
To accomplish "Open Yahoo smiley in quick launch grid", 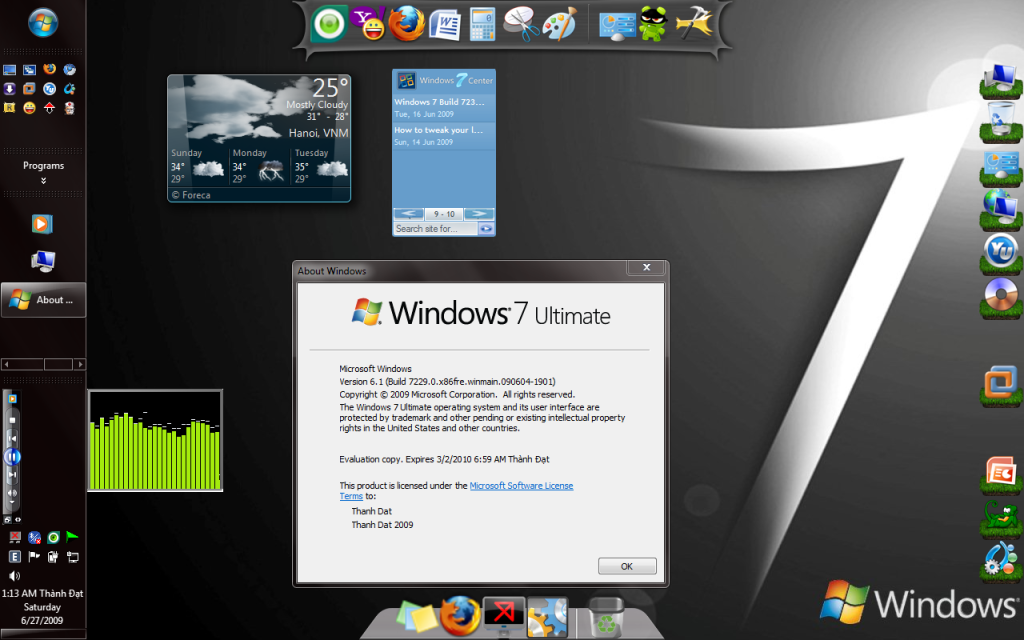I will coord(29,108).
